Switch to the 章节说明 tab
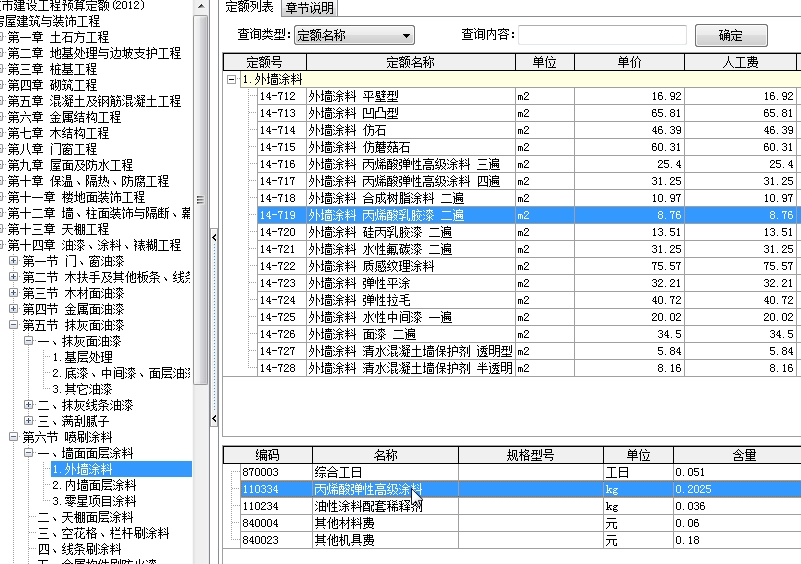The image size is (801, 564). click(309, 8)
